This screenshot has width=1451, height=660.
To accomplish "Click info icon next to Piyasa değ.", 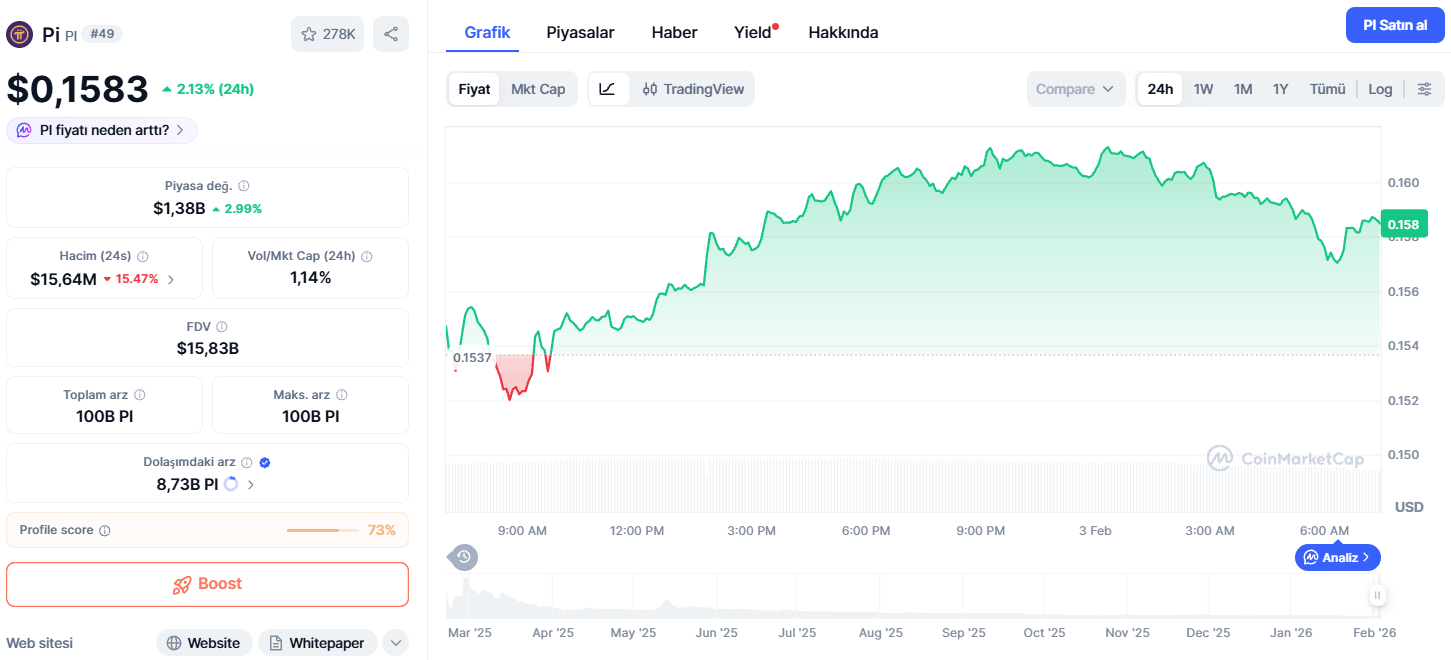I will (x=244, y=186).
